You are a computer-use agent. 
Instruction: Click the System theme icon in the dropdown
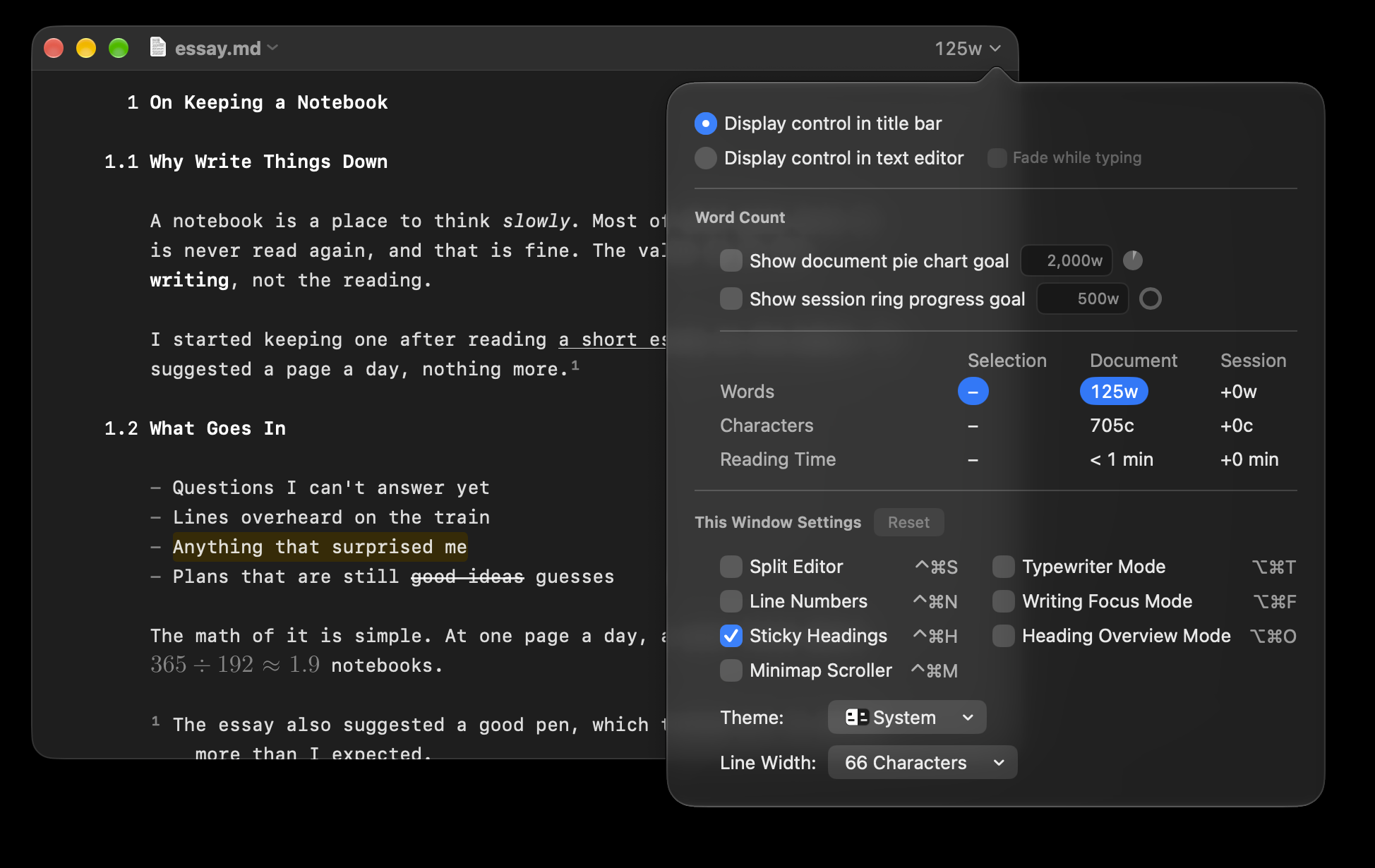(x=857, y=718)
